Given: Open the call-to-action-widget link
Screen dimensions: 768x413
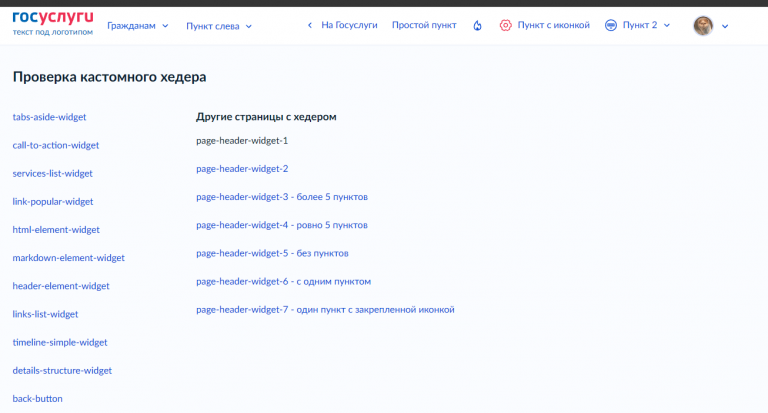Looking at the screenshot, I should [56, 145].
